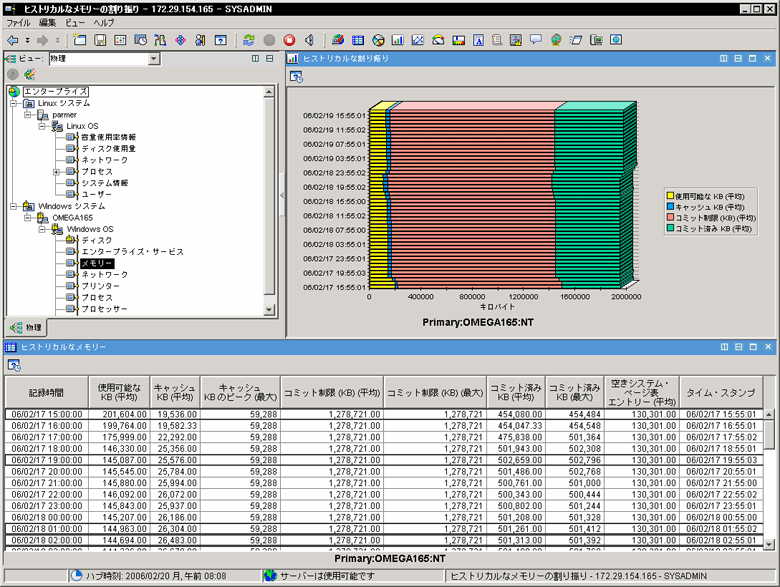
Task: Click the pie chart toolbar icon
Action: coord(378,41)
